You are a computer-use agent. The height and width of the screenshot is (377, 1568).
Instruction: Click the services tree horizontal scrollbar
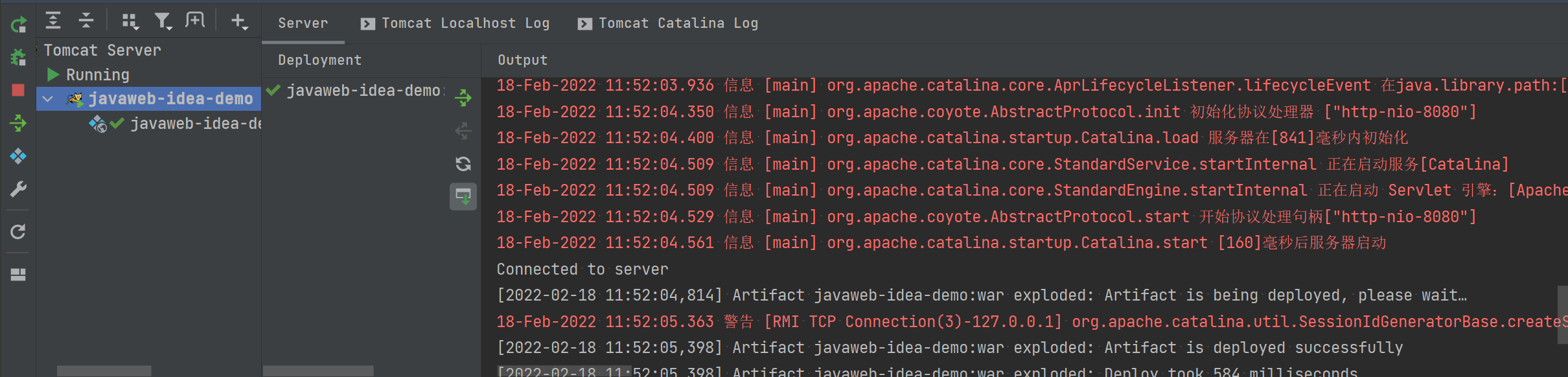click(104, 371)
